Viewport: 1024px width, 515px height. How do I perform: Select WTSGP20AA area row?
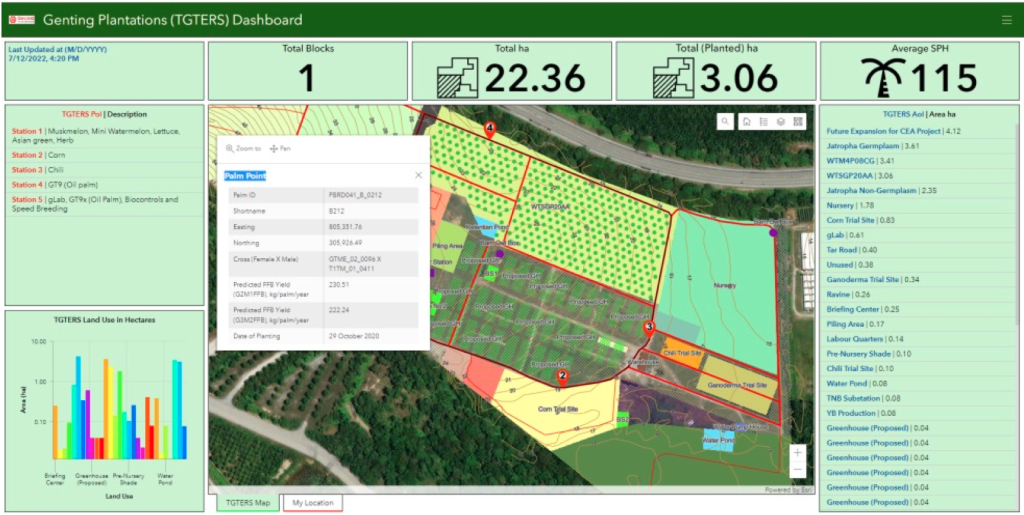click(919, 176)
